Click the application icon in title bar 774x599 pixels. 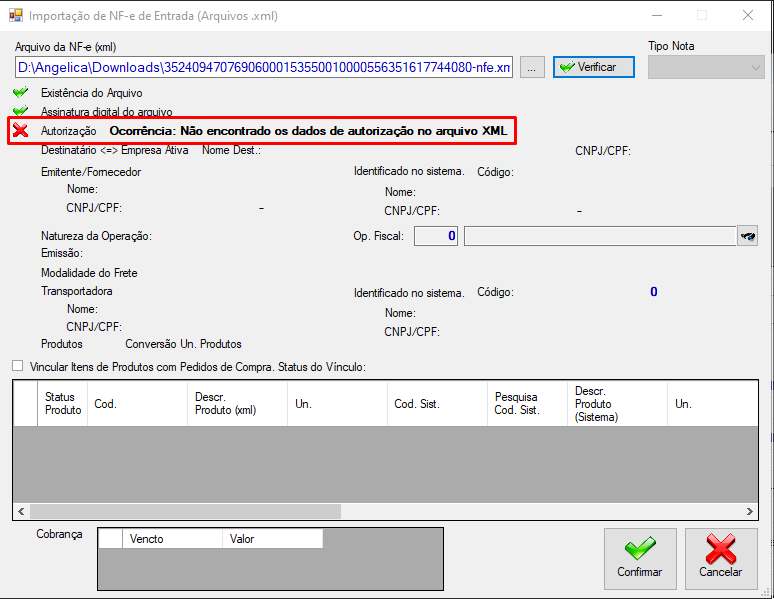[16, 15]
